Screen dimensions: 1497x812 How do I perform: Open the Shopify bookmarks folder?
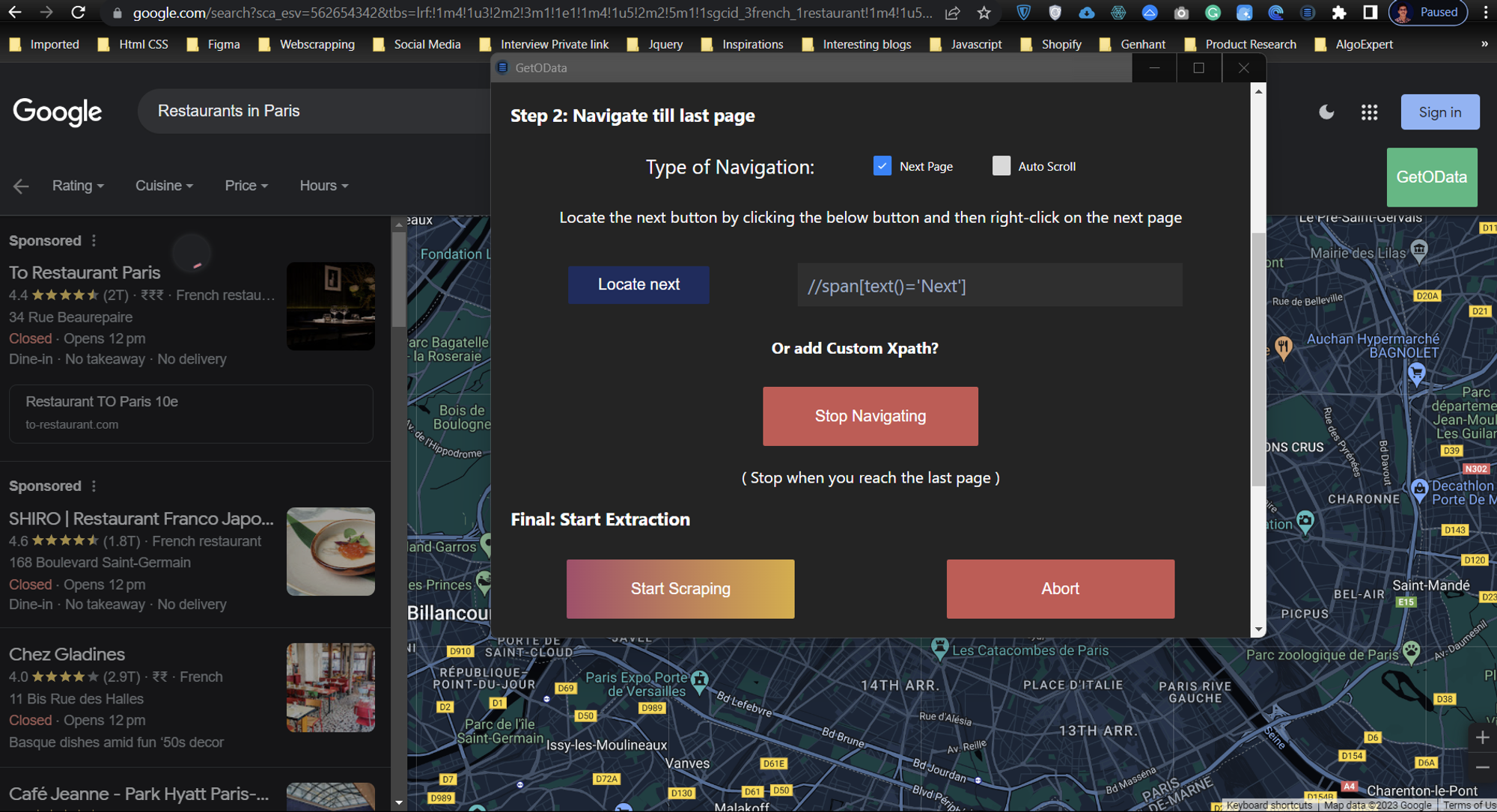1051,44
